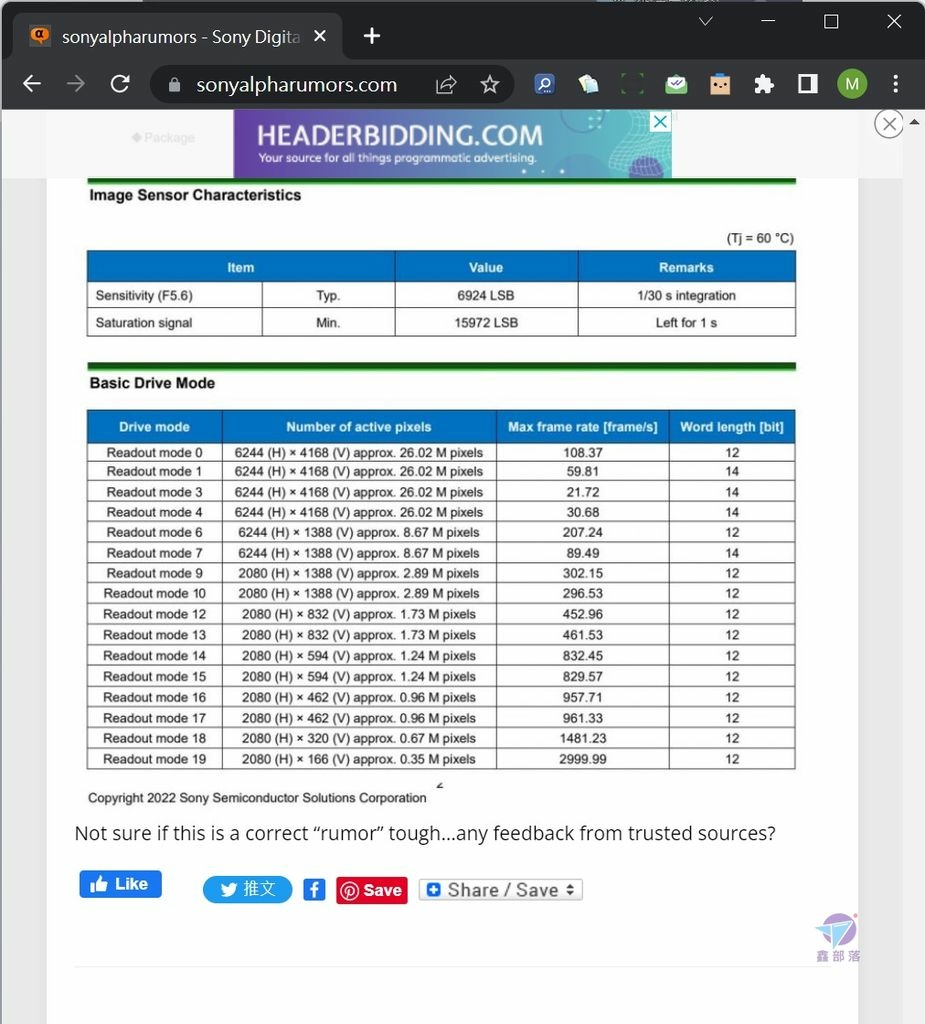Image resolution: width=925 pixels, height=1024 pixels.
Task: Click the 'Number of active pixels' header
Action: click(359, 426)
